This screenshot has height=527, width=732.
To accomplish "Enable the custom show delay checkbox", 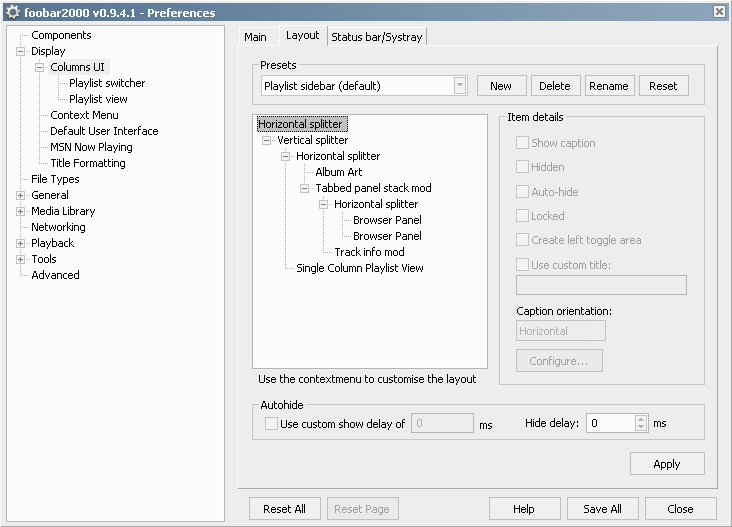I will click(271, 424).
